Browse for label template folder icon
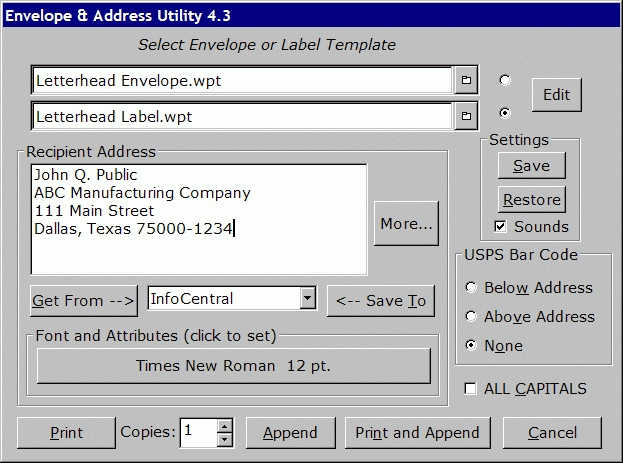The height and width of the screenshot is (463, 623). click(466, 116)
